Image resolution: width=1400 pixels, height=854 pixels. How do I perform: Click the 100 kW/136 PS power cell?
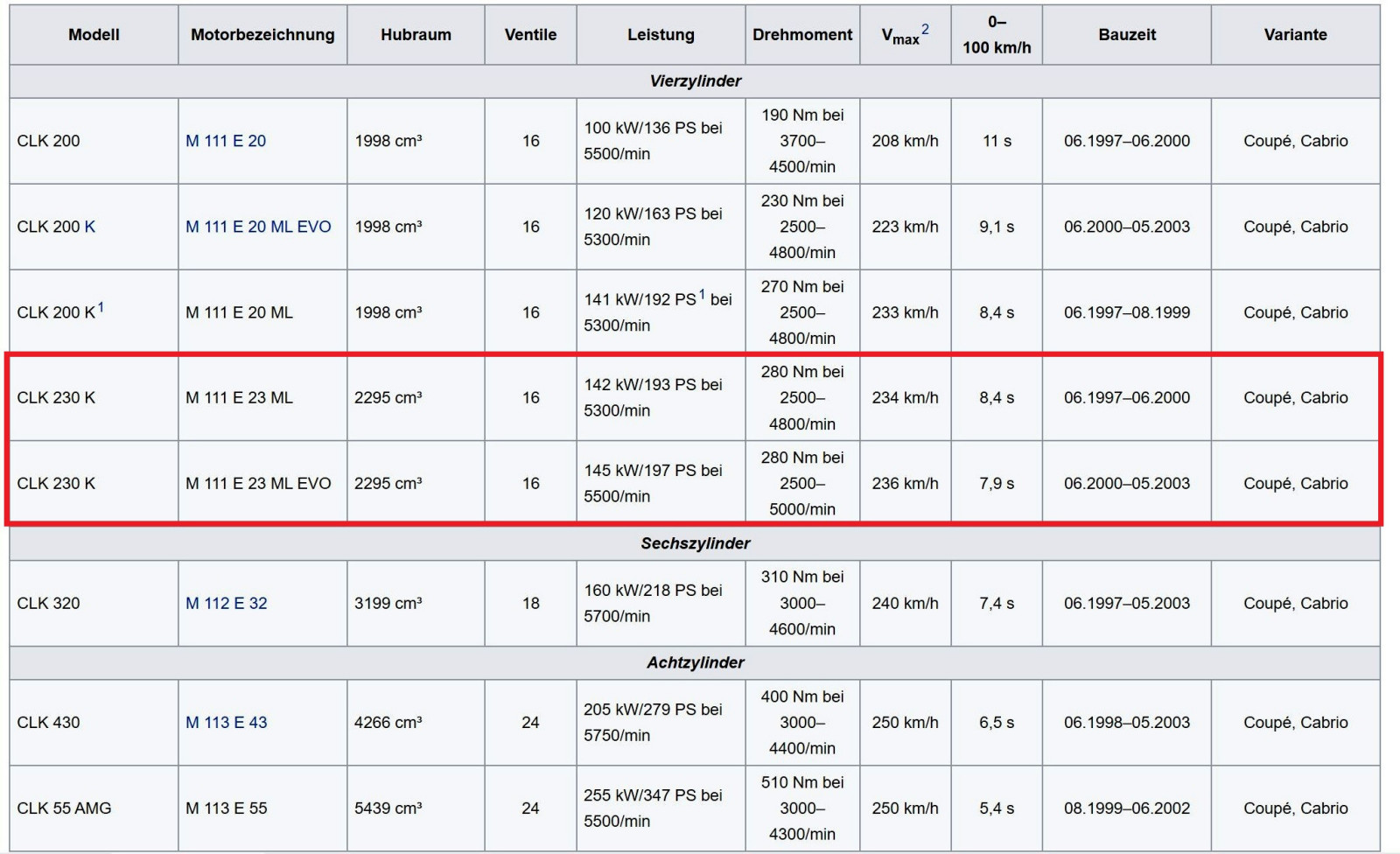coord(661,141)
